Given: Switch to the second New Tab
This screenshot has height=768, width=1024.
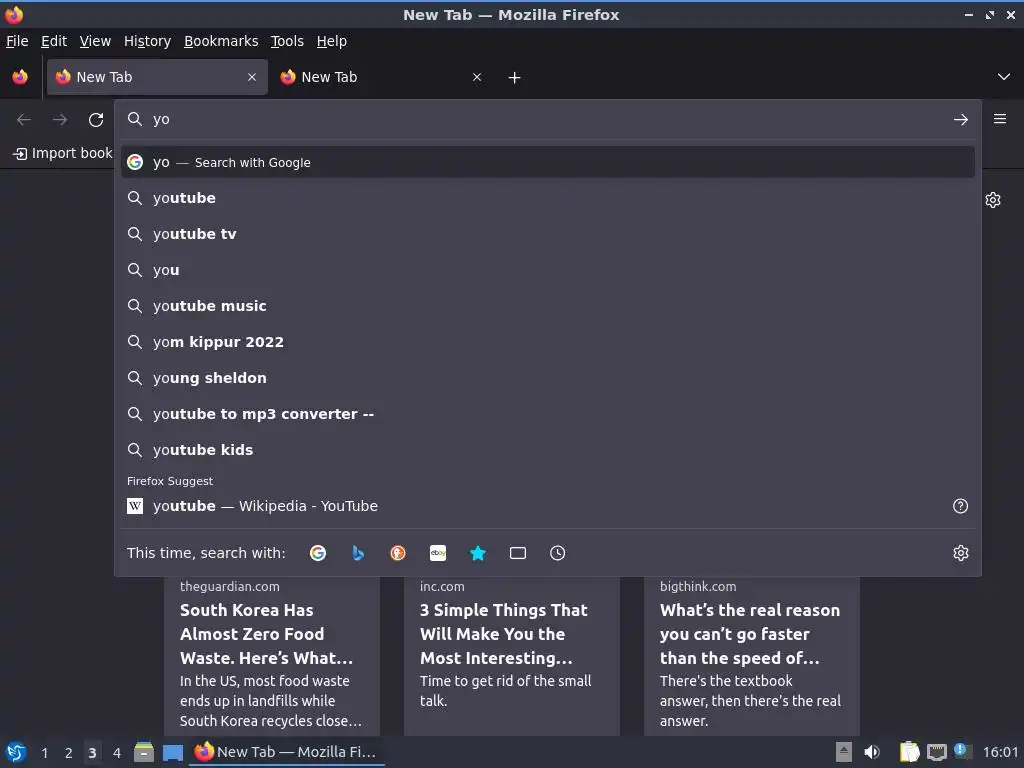Looking at the screenshot, I should (381, 77).
